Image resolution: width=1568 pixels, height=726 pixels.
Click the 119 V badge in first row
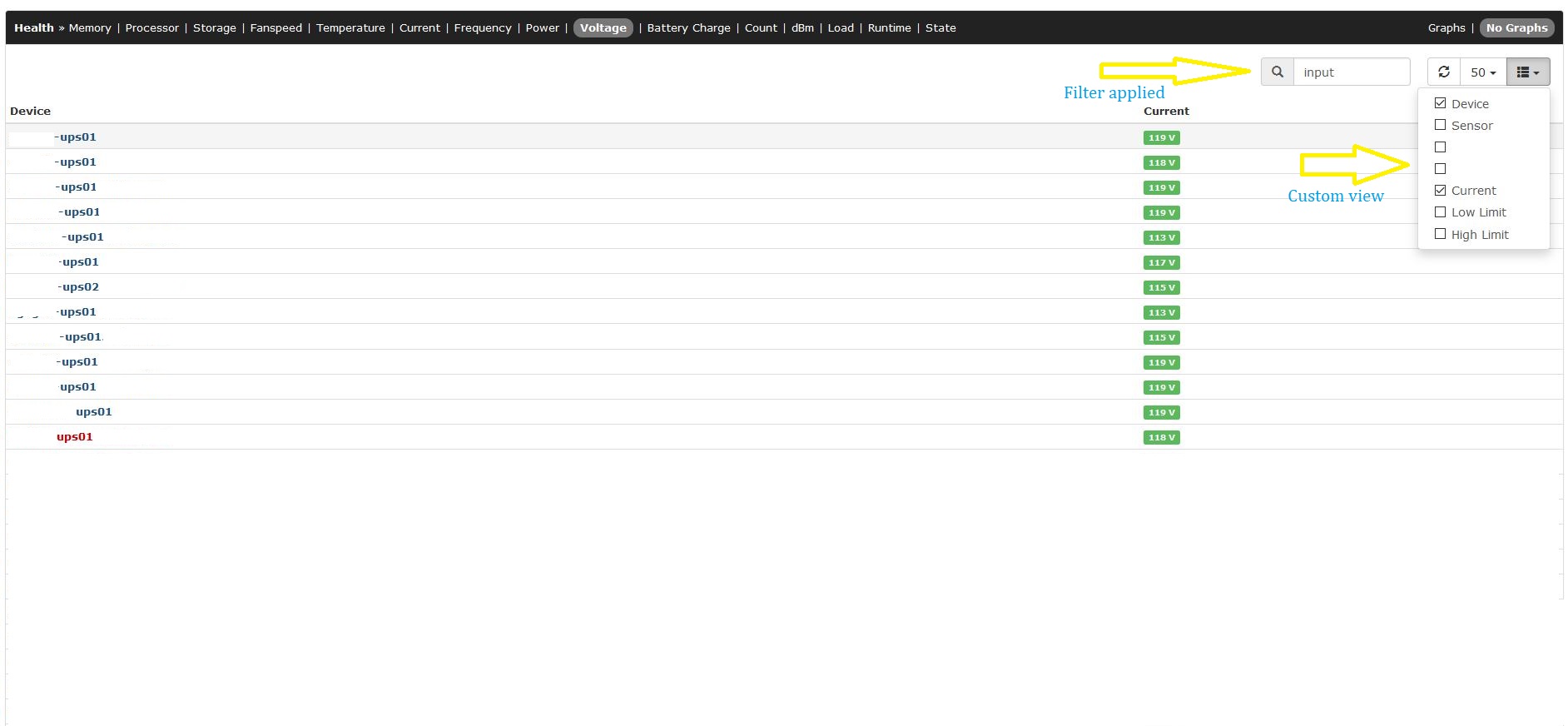[1161, 138]
